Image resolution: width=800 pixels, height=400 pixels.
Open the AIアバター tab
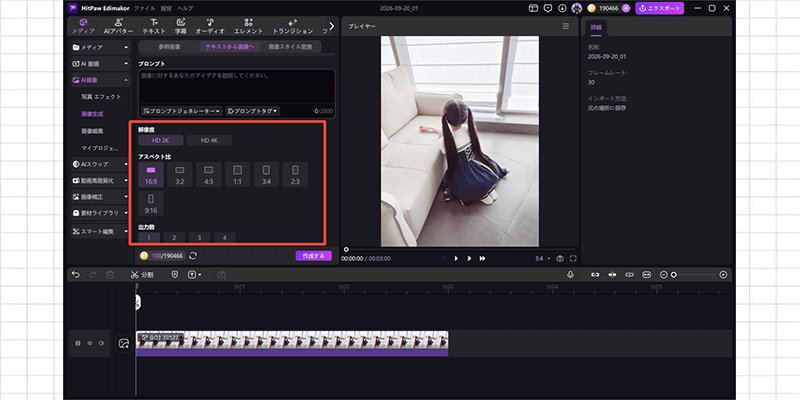point(118,26)
